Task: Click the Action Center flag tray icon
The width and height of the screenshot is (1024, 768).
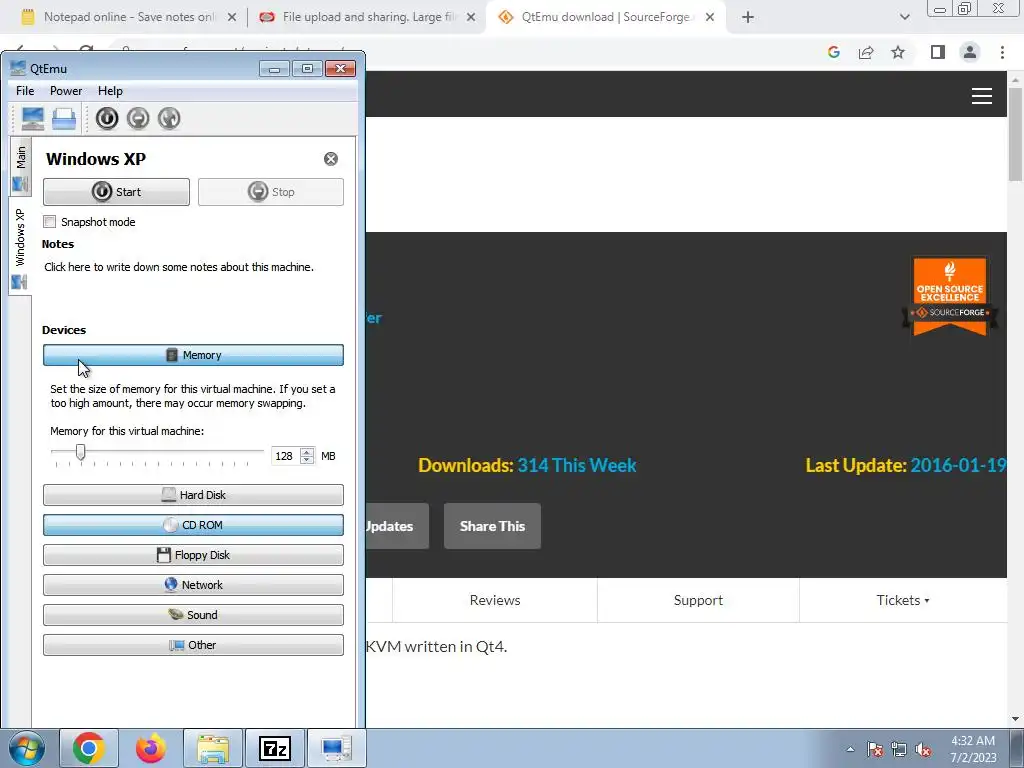Action: [x=875, y=749]
